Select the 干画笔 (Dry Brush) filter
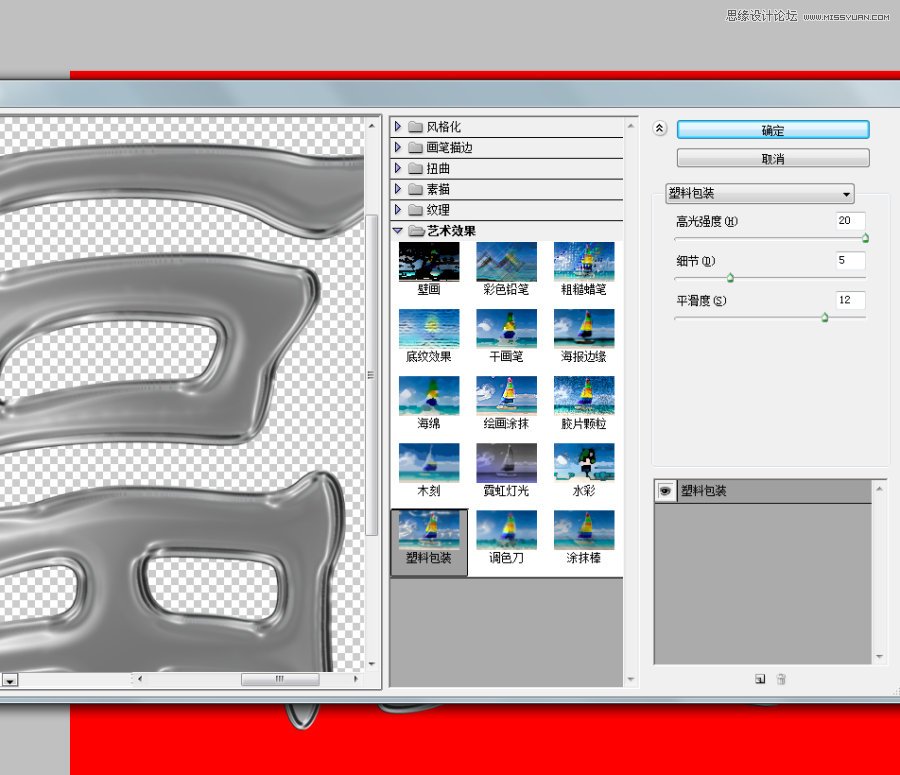Image resolution: width=900 pixels, height=775 pixels. [506, 328]
